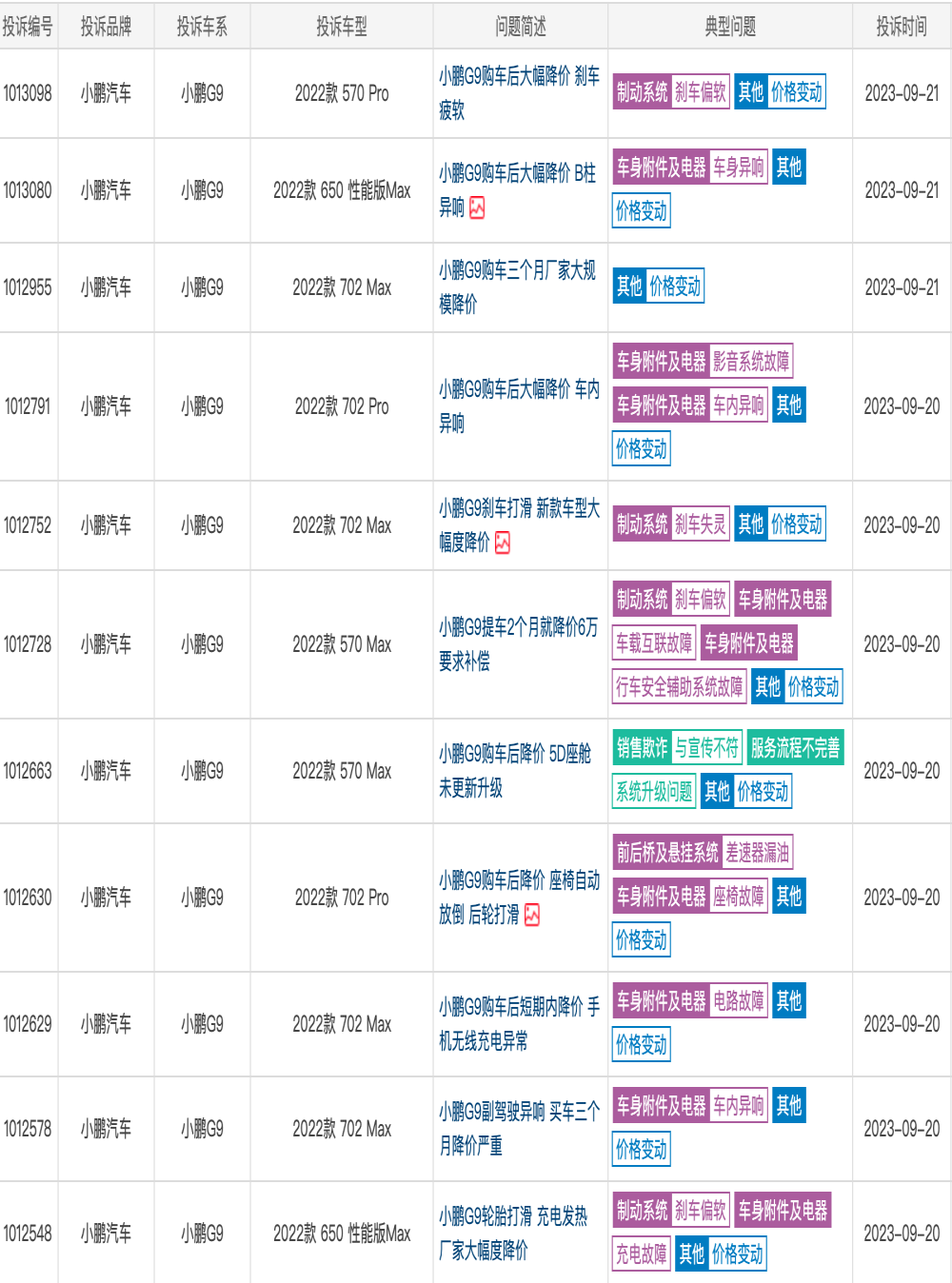Click 行车安全辅助系统故障 tag
This screenshot has height=1283, width=952.
[680, 687]
